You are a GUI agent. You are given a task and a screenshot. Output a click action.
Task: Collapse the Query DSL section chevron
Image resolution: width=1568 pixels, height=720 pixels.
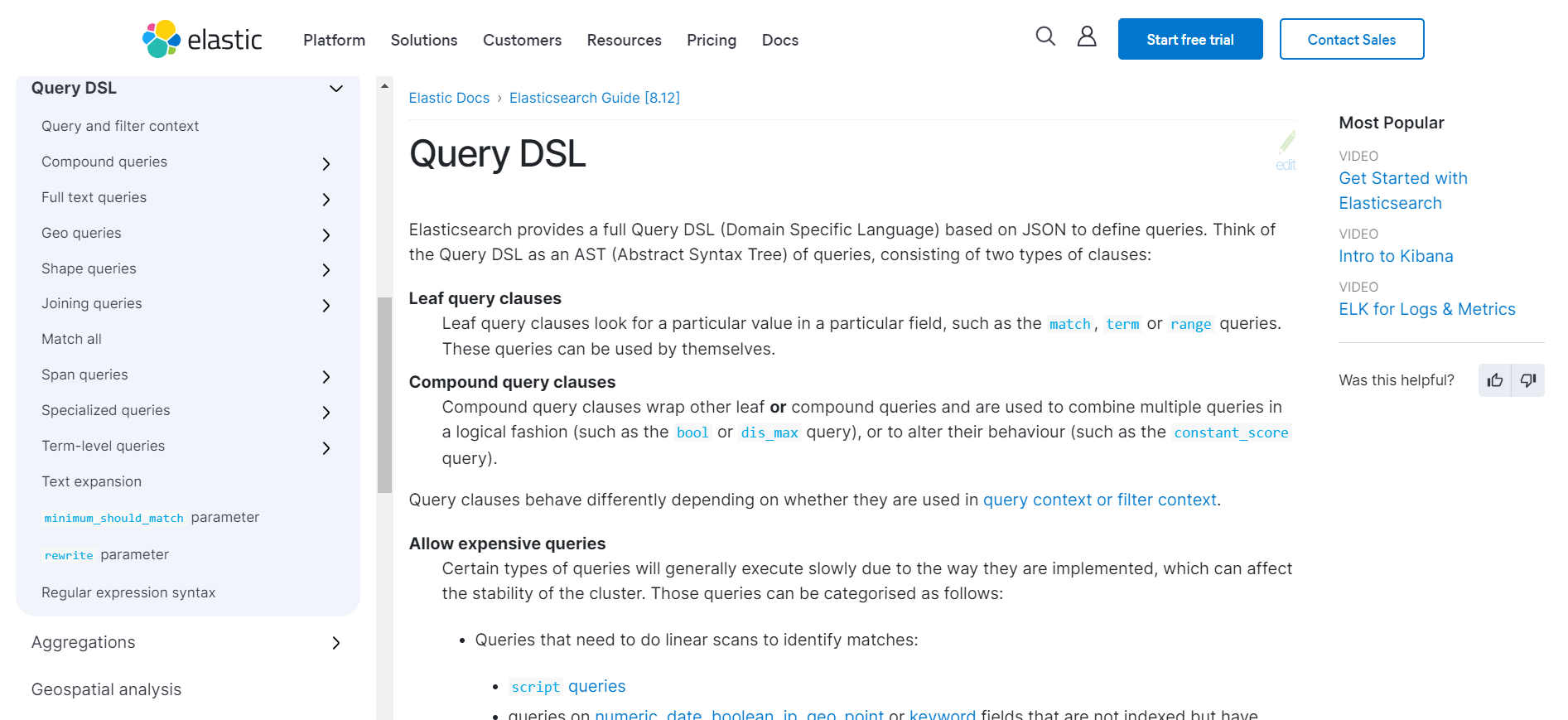(336, 89)
